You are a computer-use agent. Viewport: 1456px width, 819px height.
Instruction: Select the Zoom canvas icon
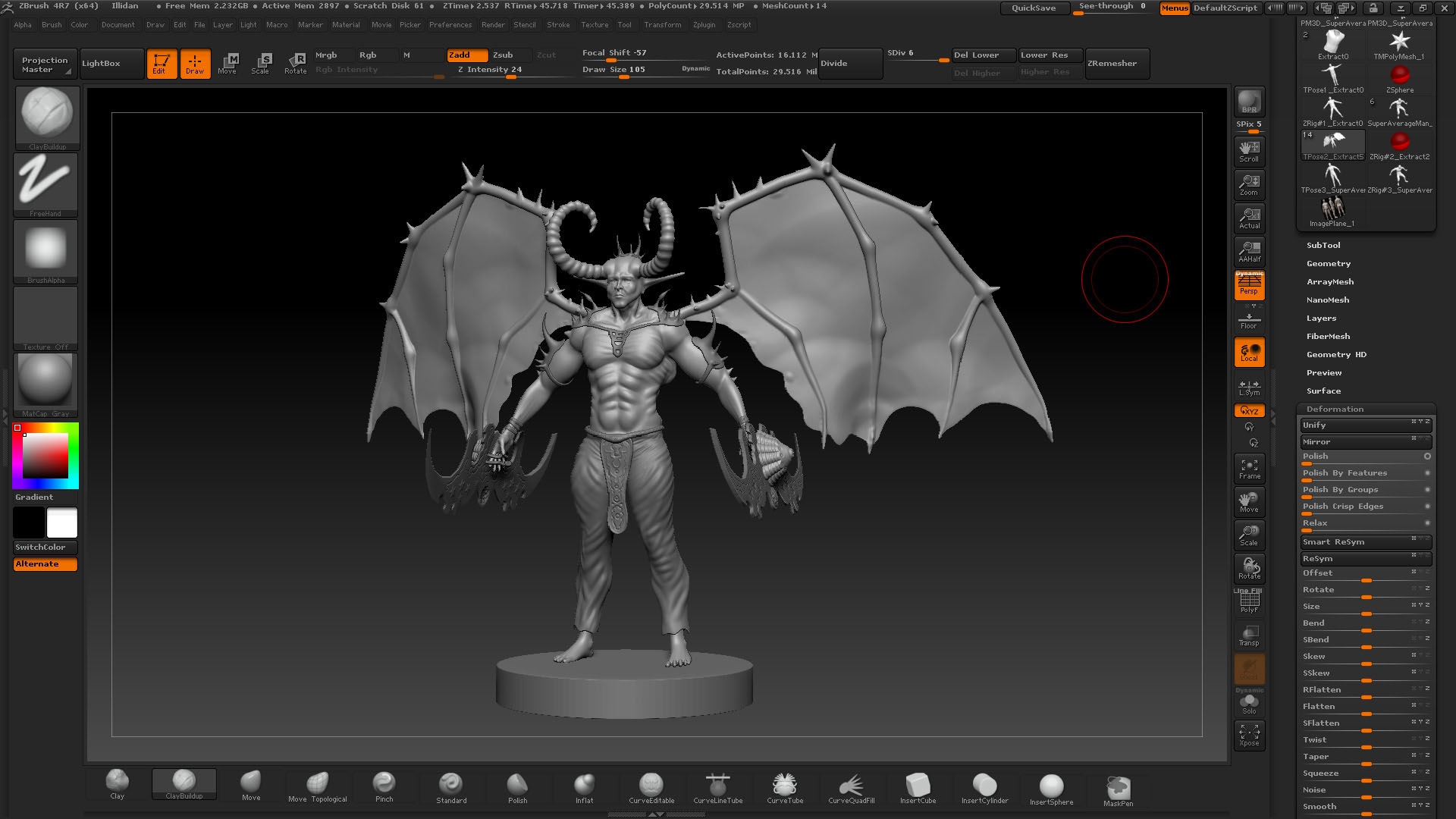tap(1249, 184)
